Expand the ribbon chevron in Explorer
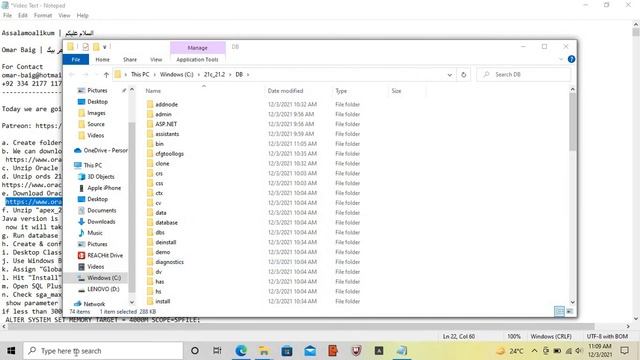 tap(561, 60)
